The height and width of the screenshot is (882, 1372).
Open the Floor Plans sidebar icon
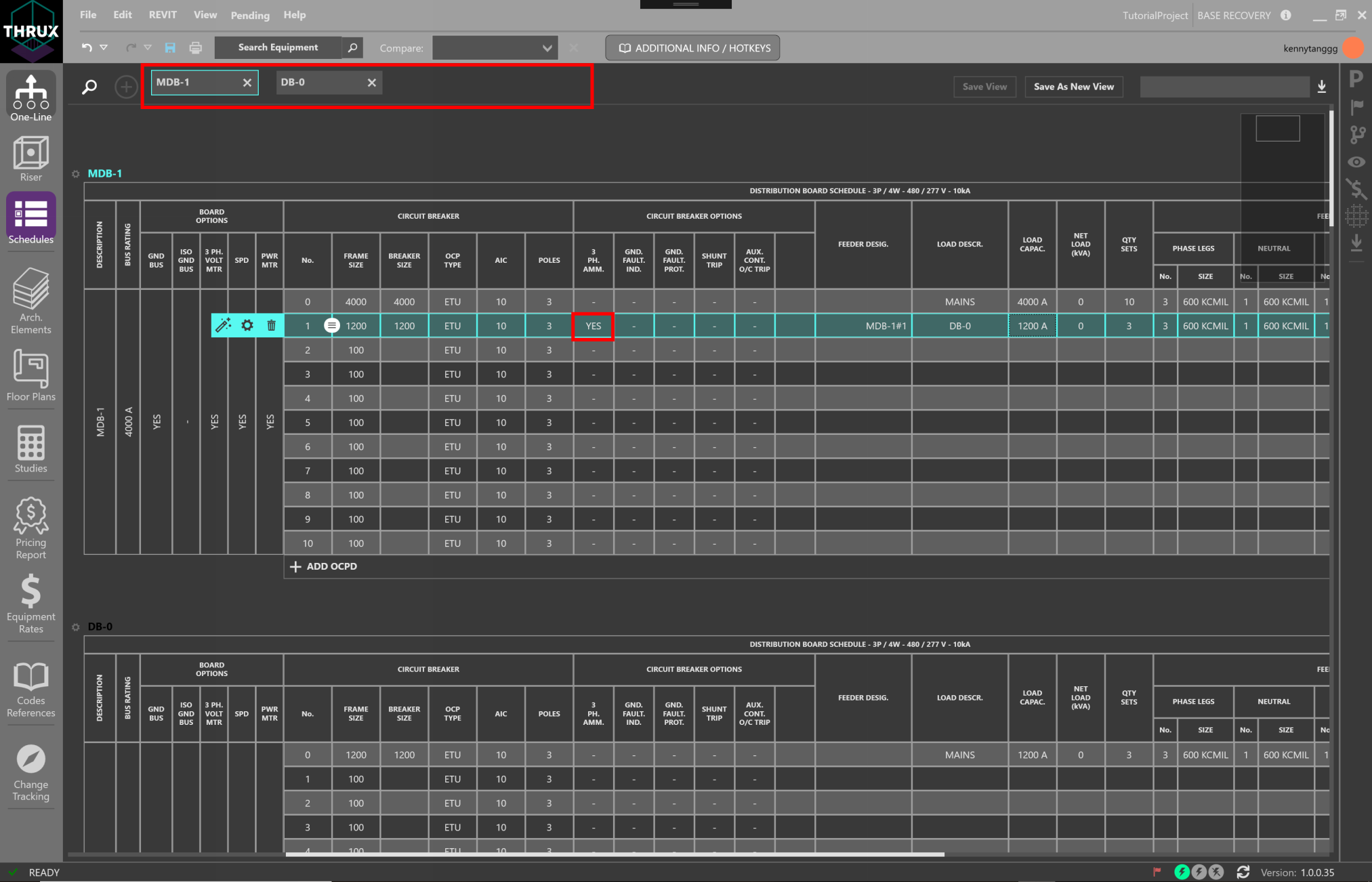click(x=30, y=375)
